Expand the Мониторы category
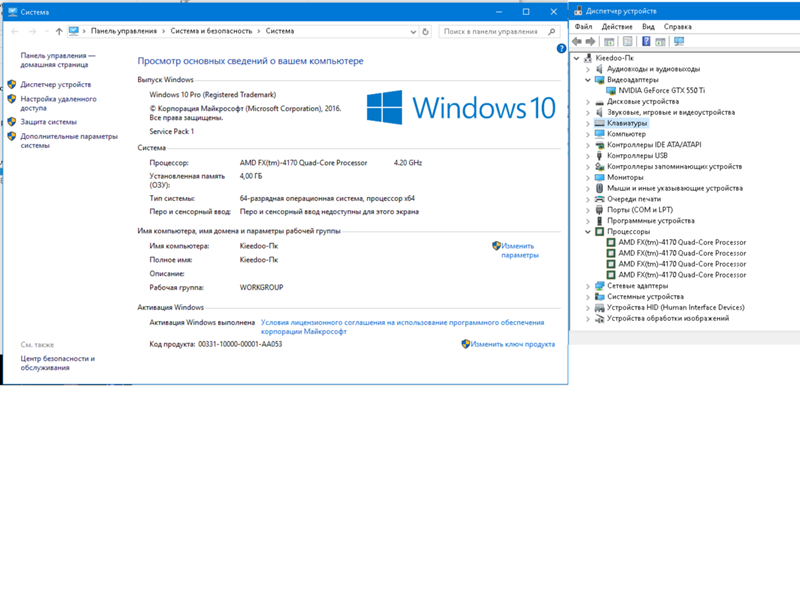This screenshot has height=601, width=800. pyautogui.click(x=588, y=178)
